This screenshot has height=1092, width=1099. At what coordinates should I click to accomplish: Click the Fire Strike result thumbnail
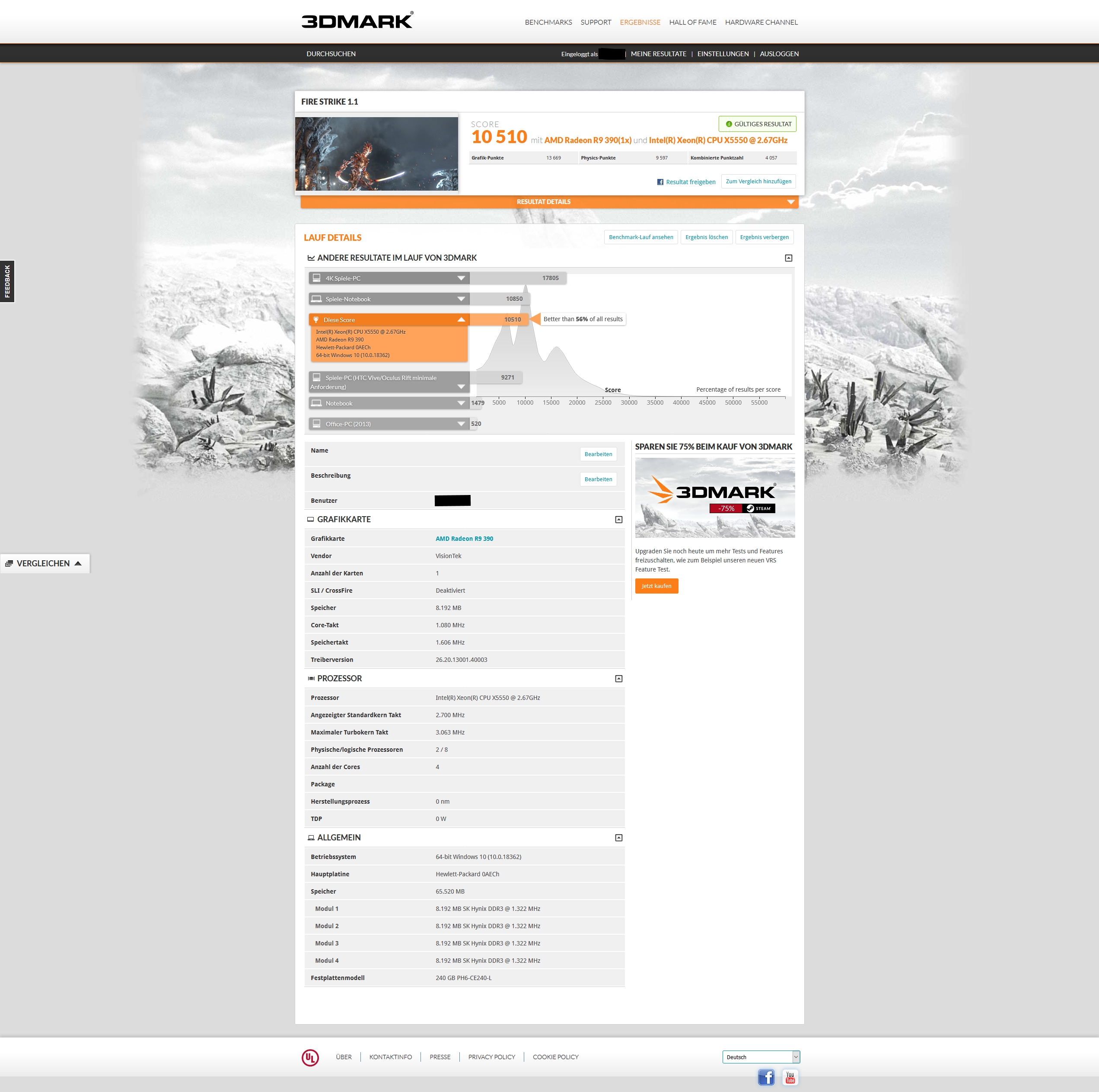point(376,153)
